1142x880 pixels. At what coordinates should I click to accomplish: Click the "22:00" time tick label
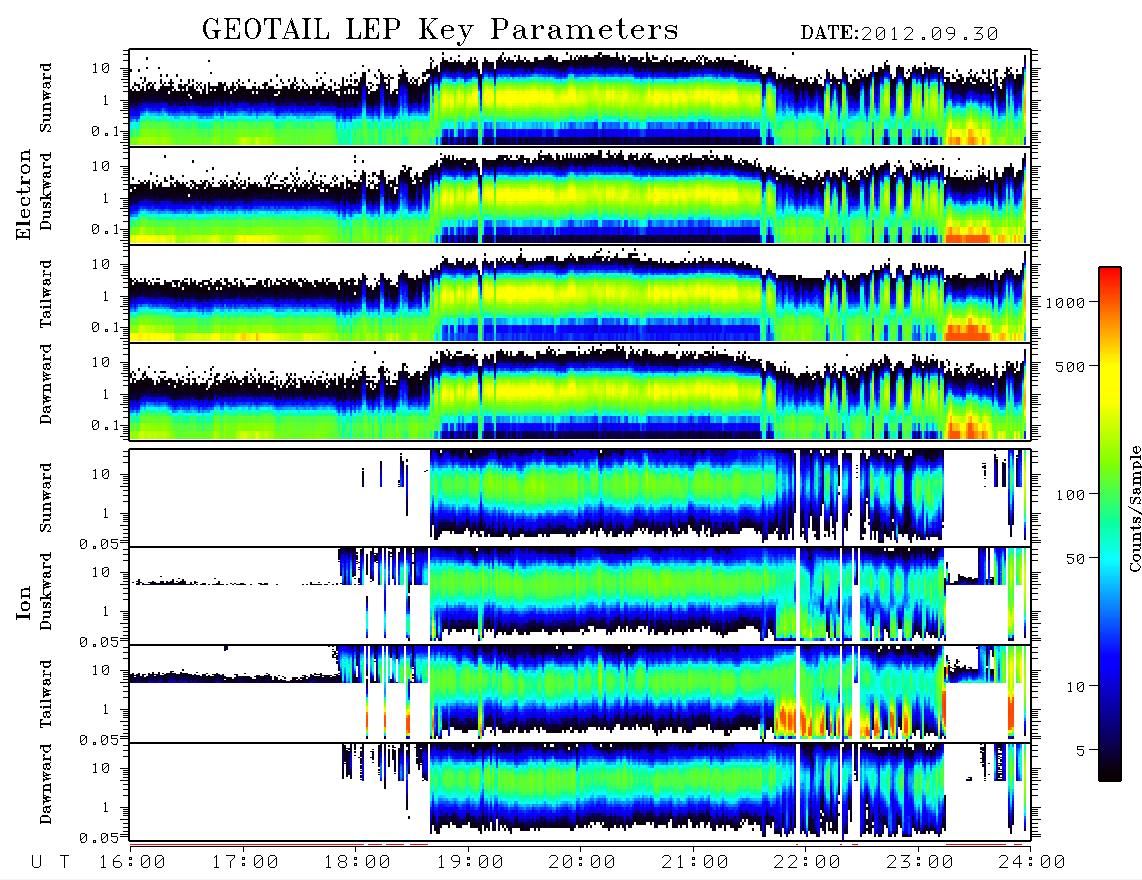coord(808,862)
